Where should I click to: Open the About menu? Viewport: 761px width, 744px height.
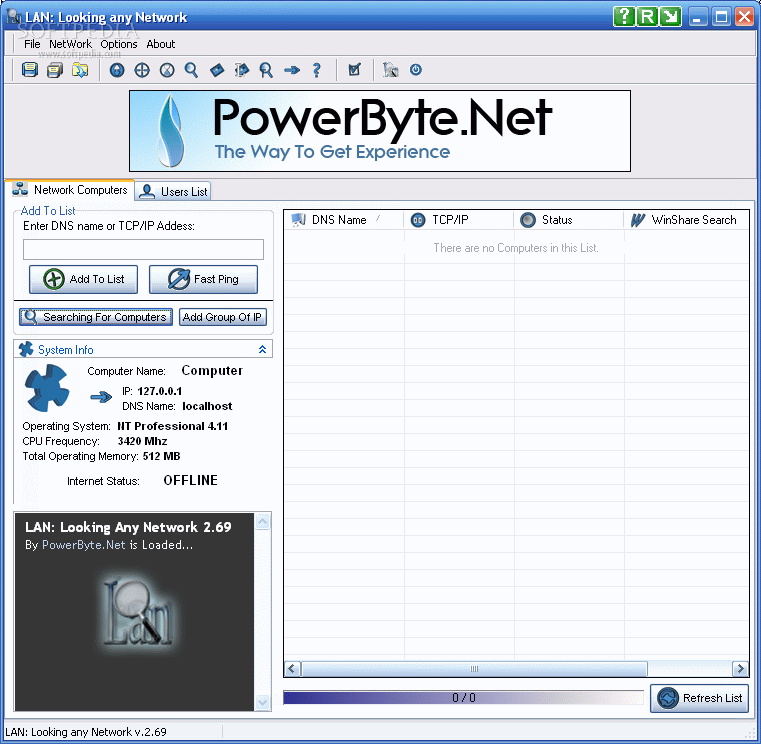(x=161, y=44)
